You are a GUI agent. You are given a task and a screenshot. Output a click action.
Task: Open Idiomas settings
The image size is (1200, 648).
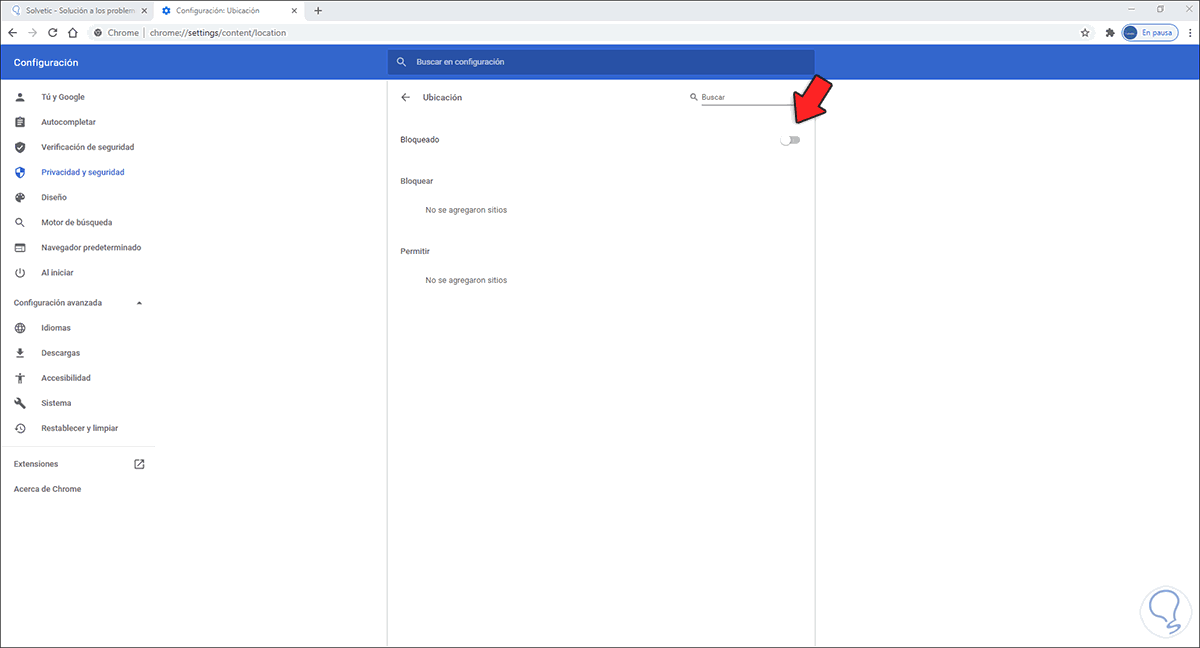[56, 328]
